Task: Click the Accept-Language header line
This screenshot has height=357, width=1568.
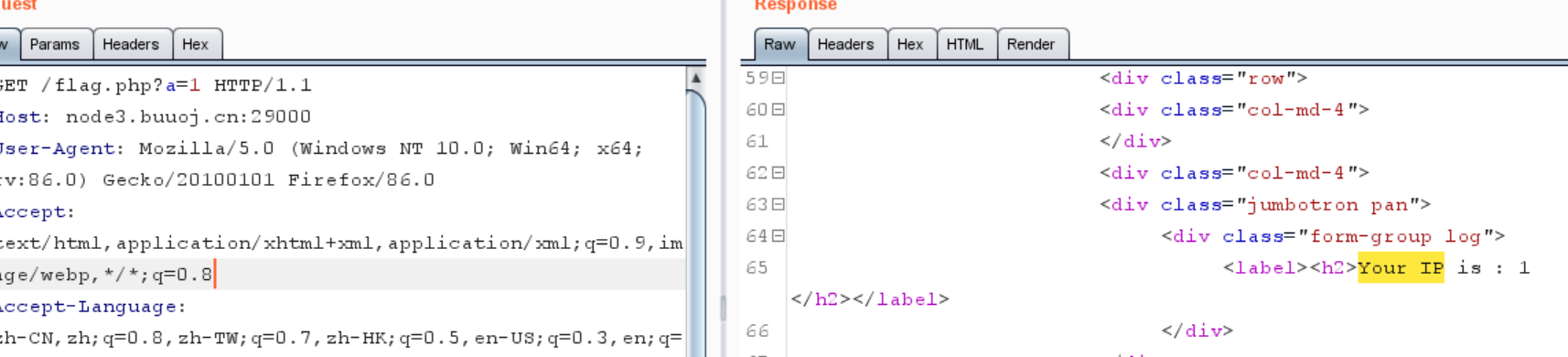Action: coord(93,307)
